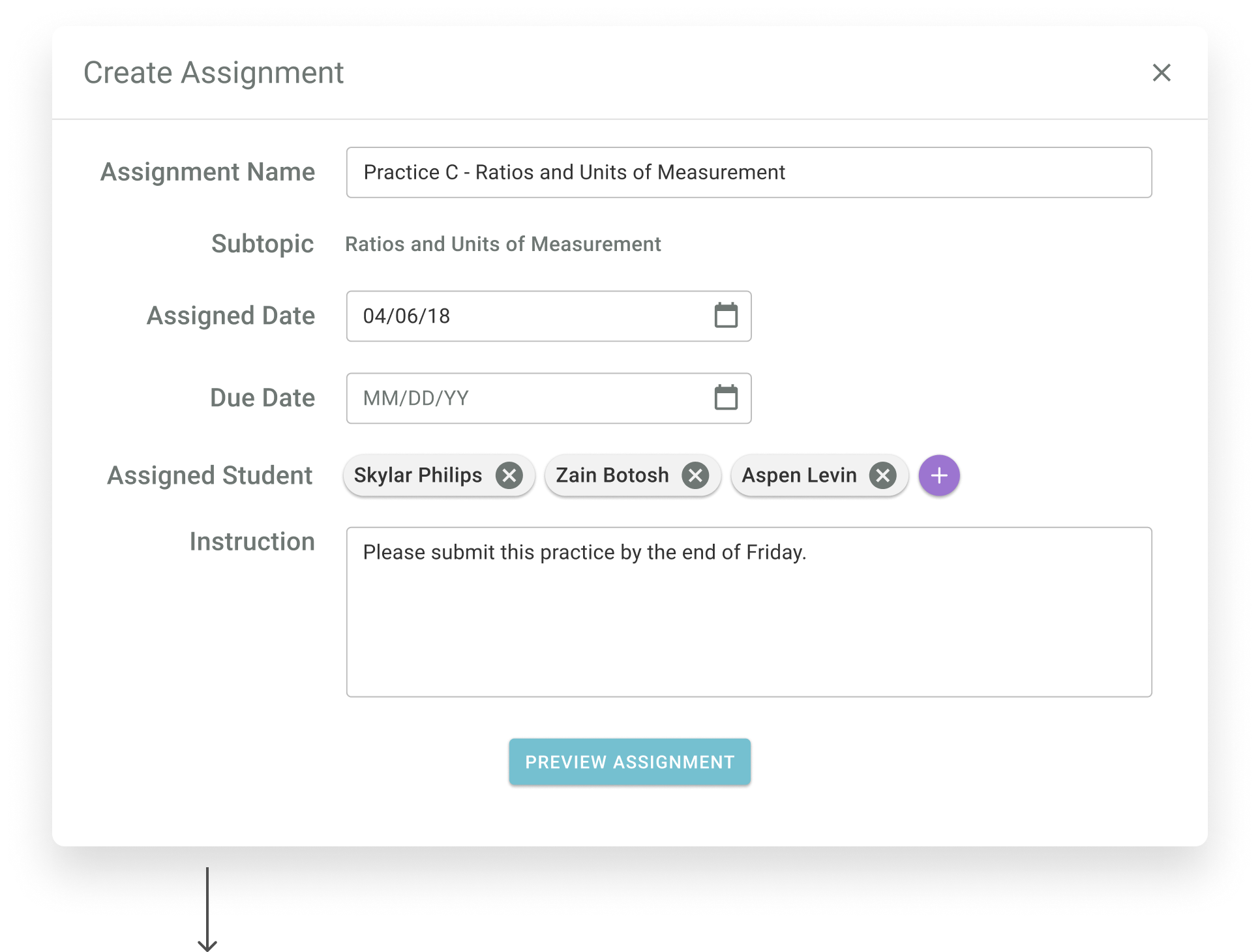This screenshot has width=1260, height=952.
Task: Click the empty Due Date MM/DD/YY field
Action: [x=522, y=398]
